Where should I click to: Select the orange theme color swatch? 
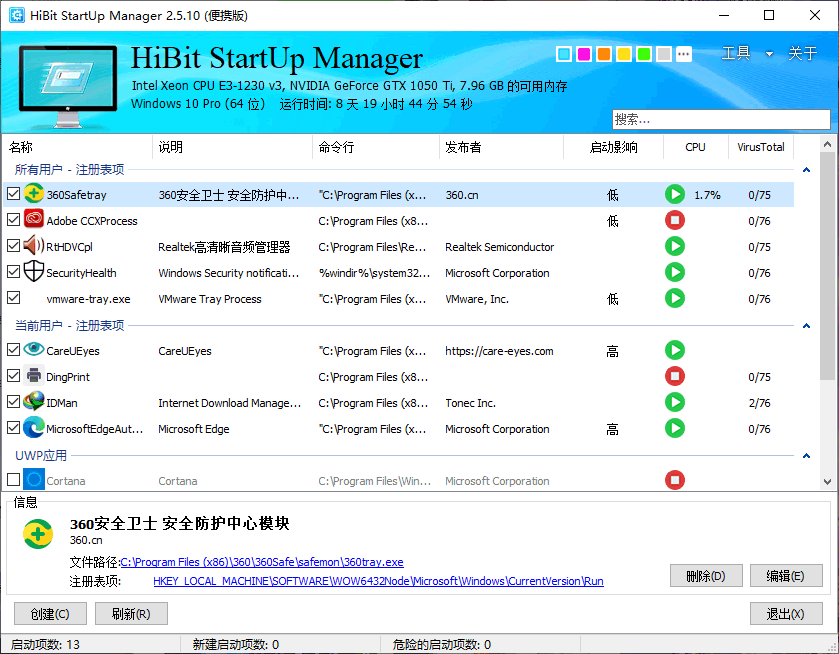(x=604, y=54)
